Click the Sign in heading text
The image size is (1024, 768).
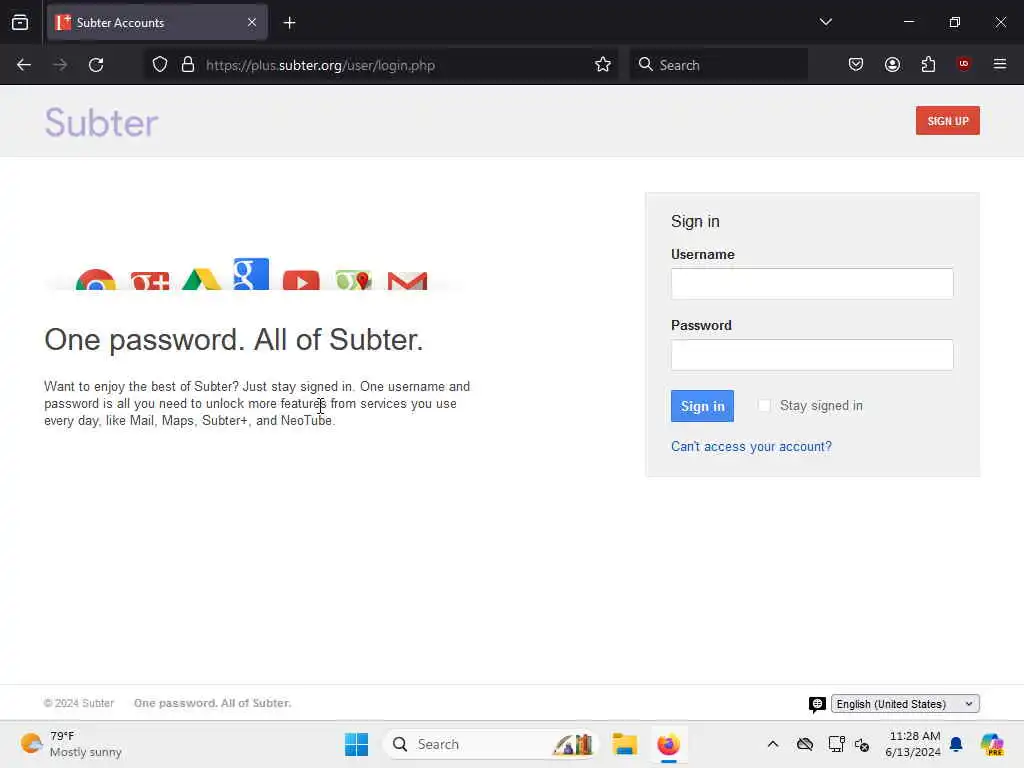pyautogui.click(x=695, y=221)
